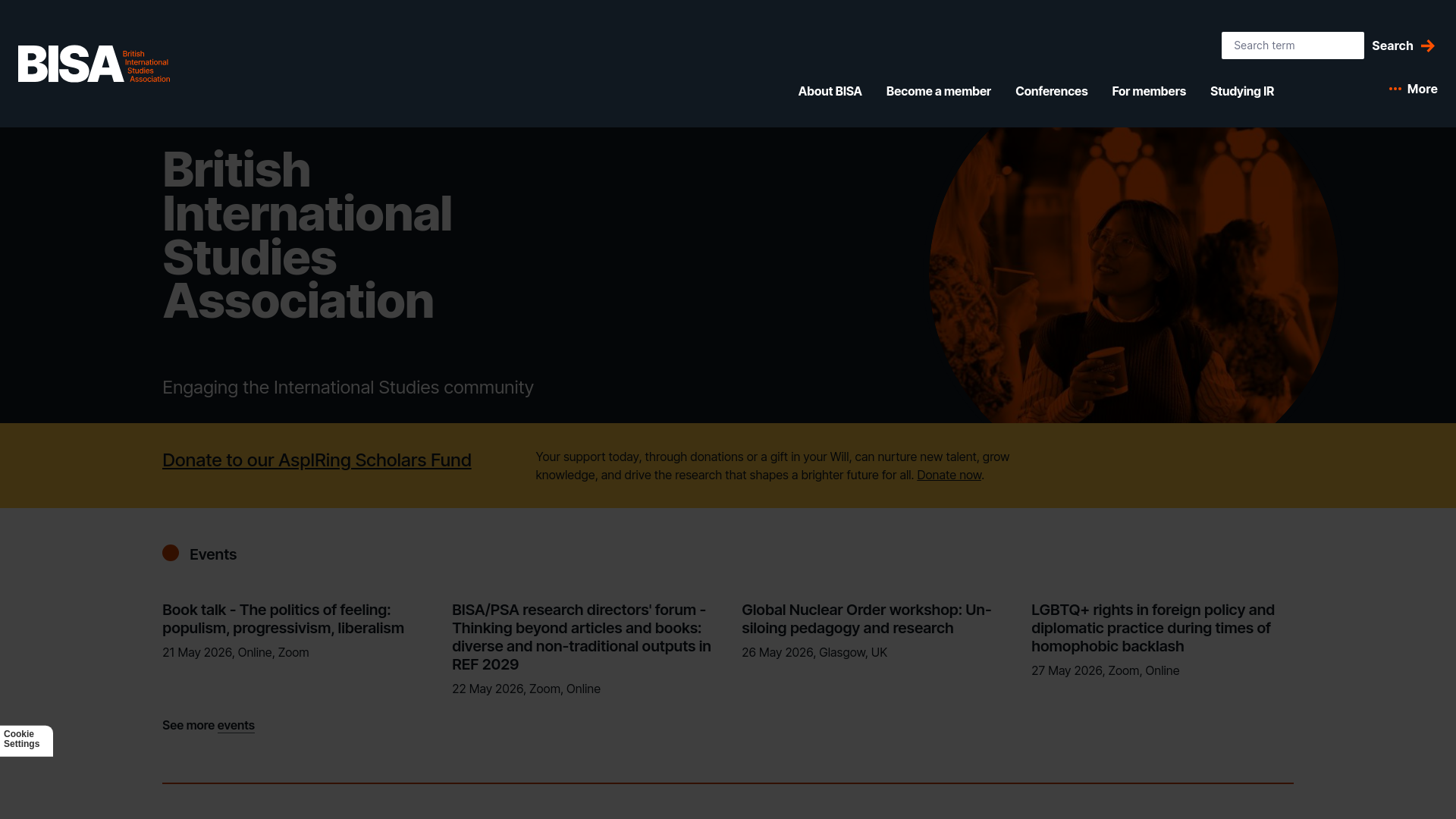Open the About BISA menu
This screenshot has height=819, width=1456.
[x=830, y=91]
